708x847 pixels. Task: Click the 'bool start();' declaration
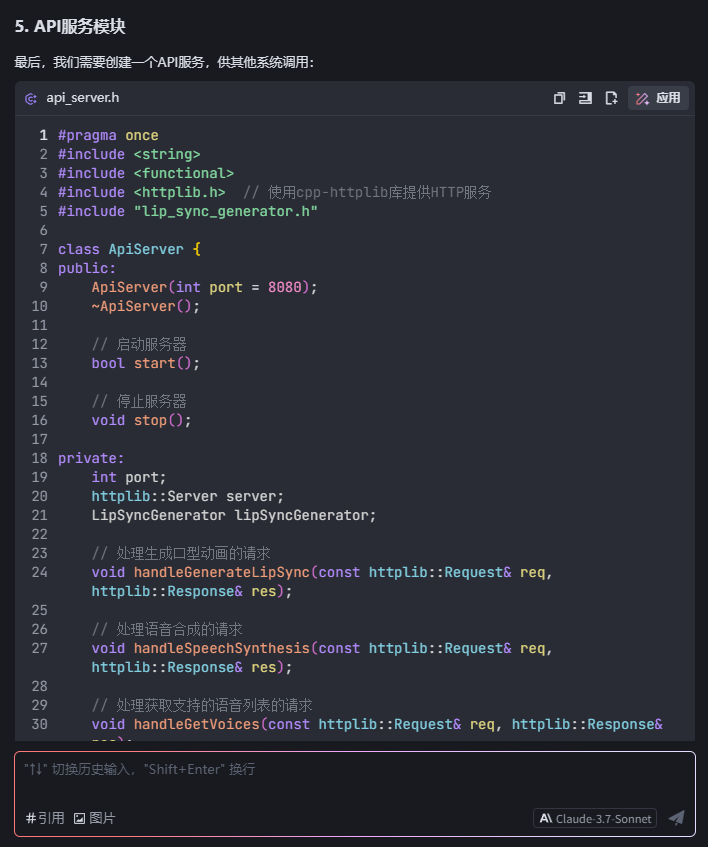(146, 363)
